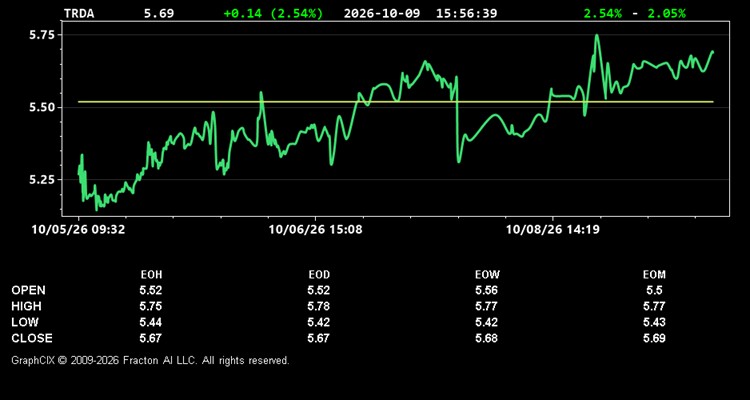Select the EOH low value 5.44
750x400 pixels.
pos(151,322)
